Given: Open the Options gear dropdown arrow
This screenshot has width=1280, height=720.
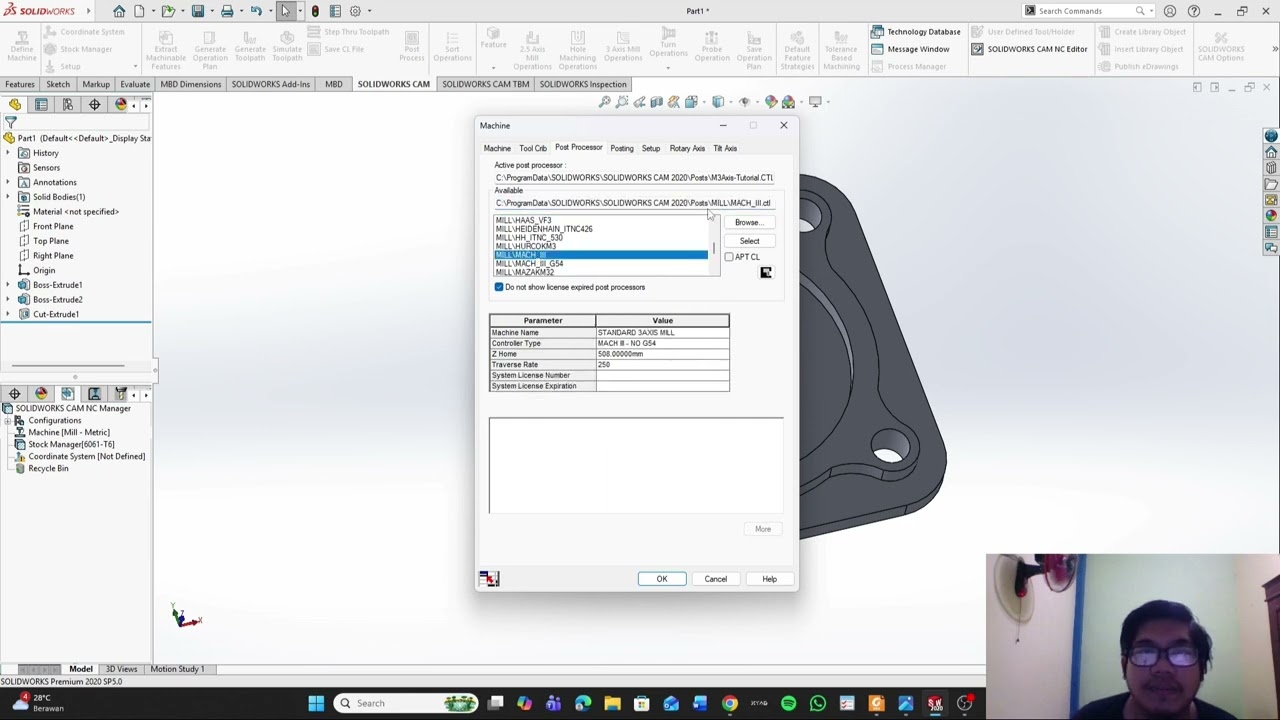Looking at the screenshot, I should pyautogui.click(x=369, y=11).
